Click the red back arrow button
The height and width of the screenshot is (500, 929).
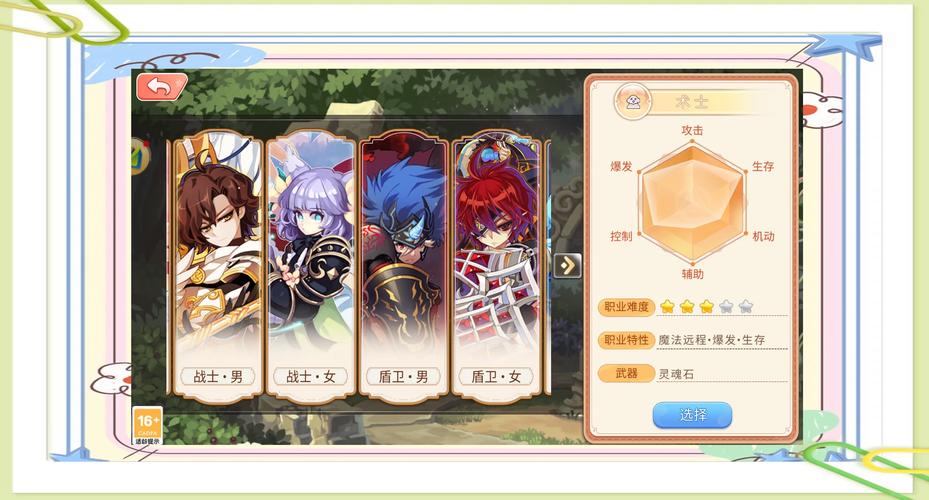(x=161, y=87)
